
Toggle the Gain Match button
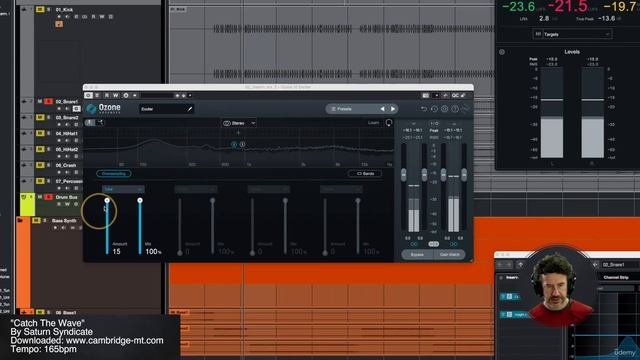click(449, 254)
